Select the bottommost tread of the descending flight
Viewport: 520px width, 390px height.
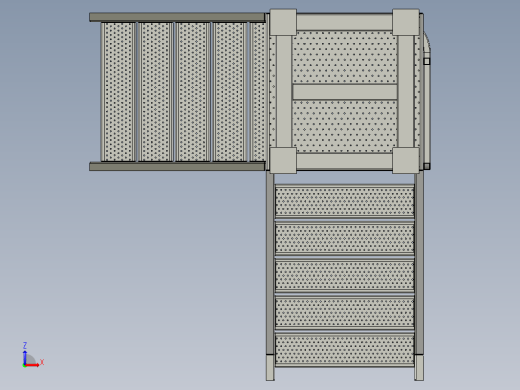pyautogui.click(x=345, y=350)
